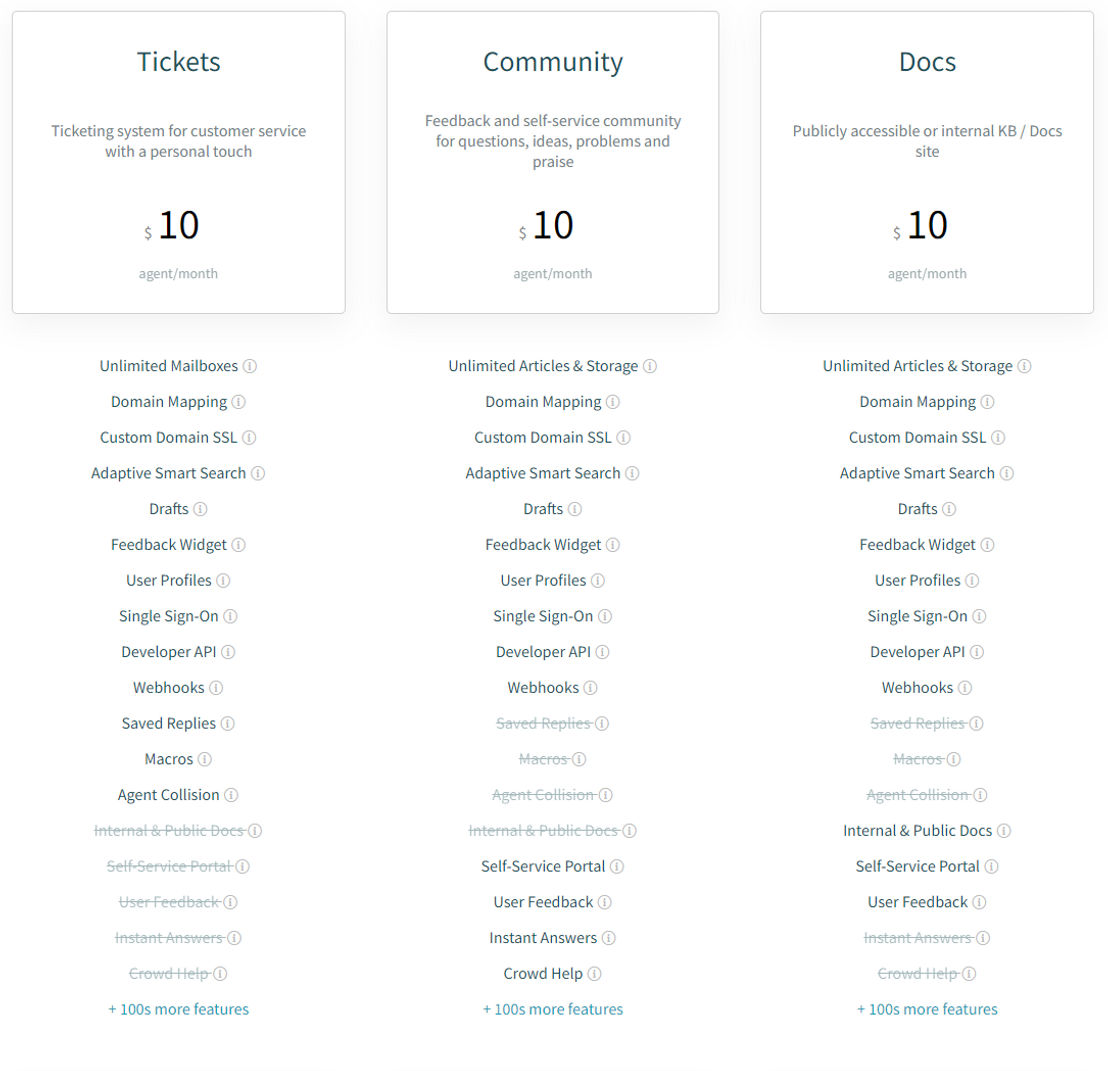Click info icon for Tickets Saved Replies
Screen dimensions: 1108x1071
(x=228, y=723)
